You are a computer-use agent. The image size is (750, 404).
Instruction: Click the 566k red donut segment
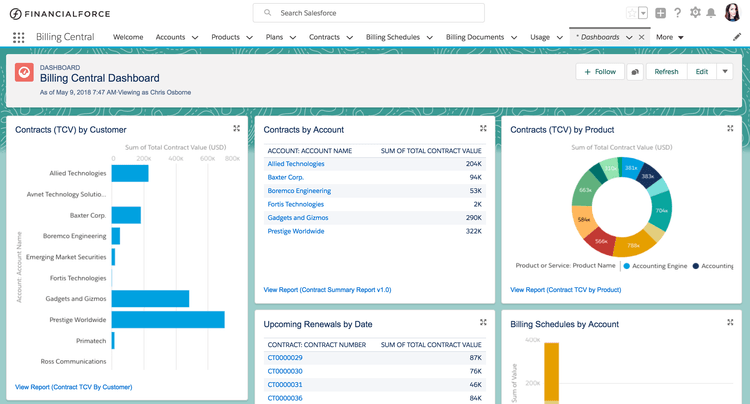(x=600, y=240)
